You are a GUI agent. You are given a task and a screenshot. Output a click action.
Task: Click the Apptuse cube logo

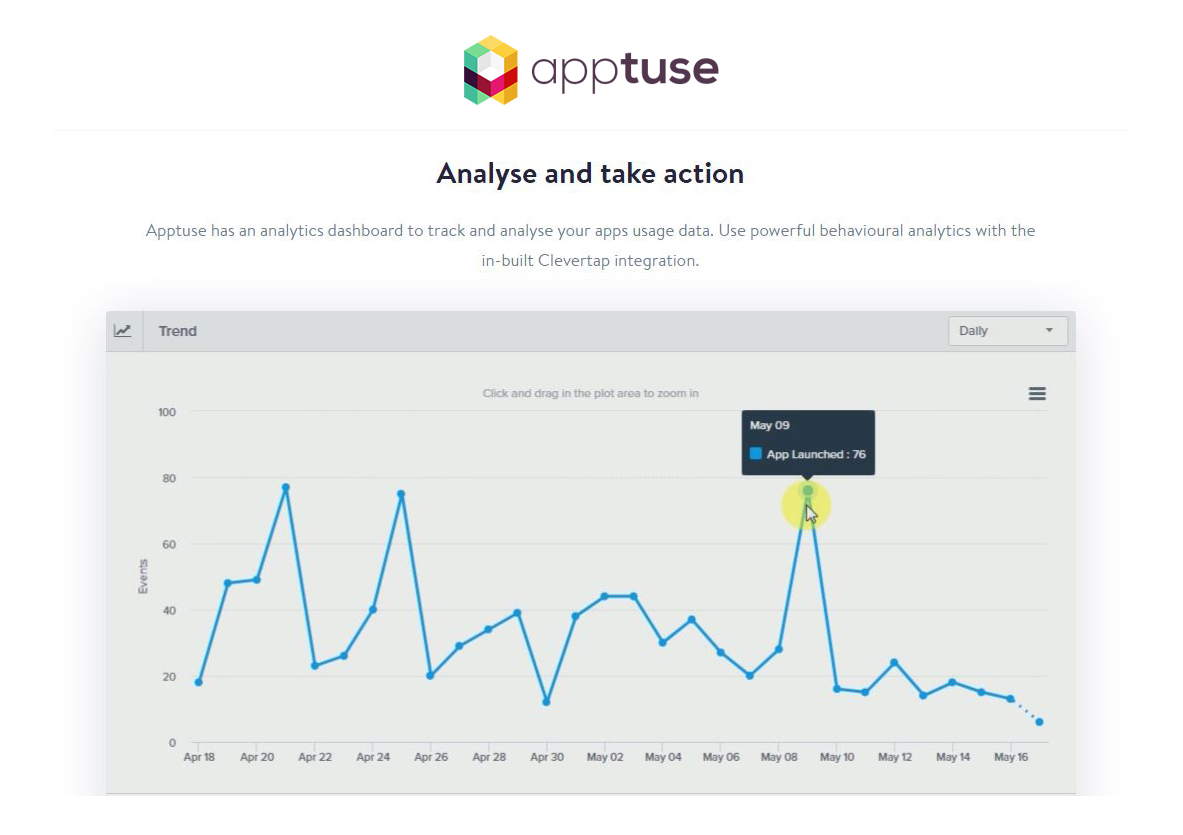coord(490,70)
